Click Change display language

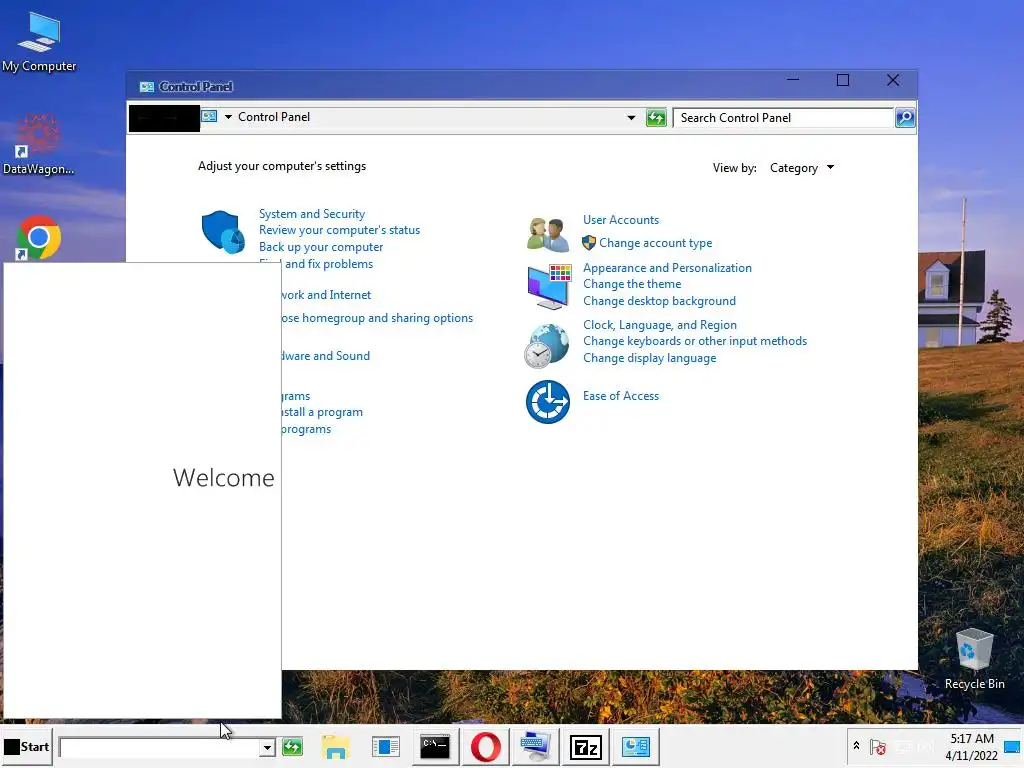[x=649, y=358]
